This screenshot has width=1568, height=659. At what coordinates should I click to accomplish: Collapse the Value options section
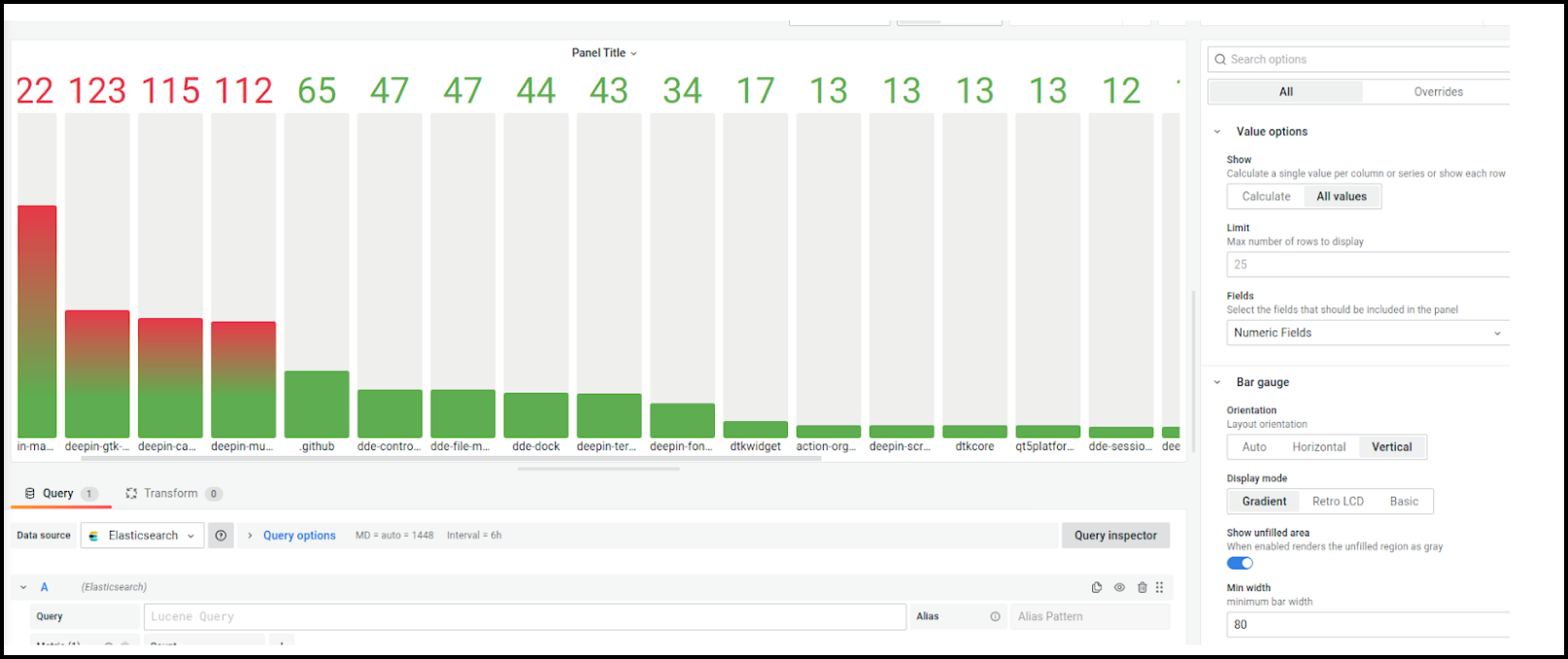coord(1217,131)
